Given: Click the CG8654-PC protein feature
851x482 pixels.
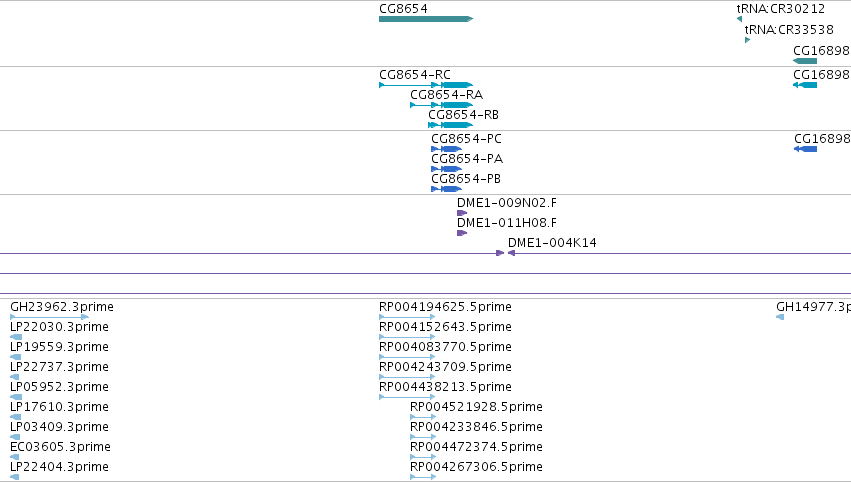Looking at the screenshot, I should click(446, 149).
